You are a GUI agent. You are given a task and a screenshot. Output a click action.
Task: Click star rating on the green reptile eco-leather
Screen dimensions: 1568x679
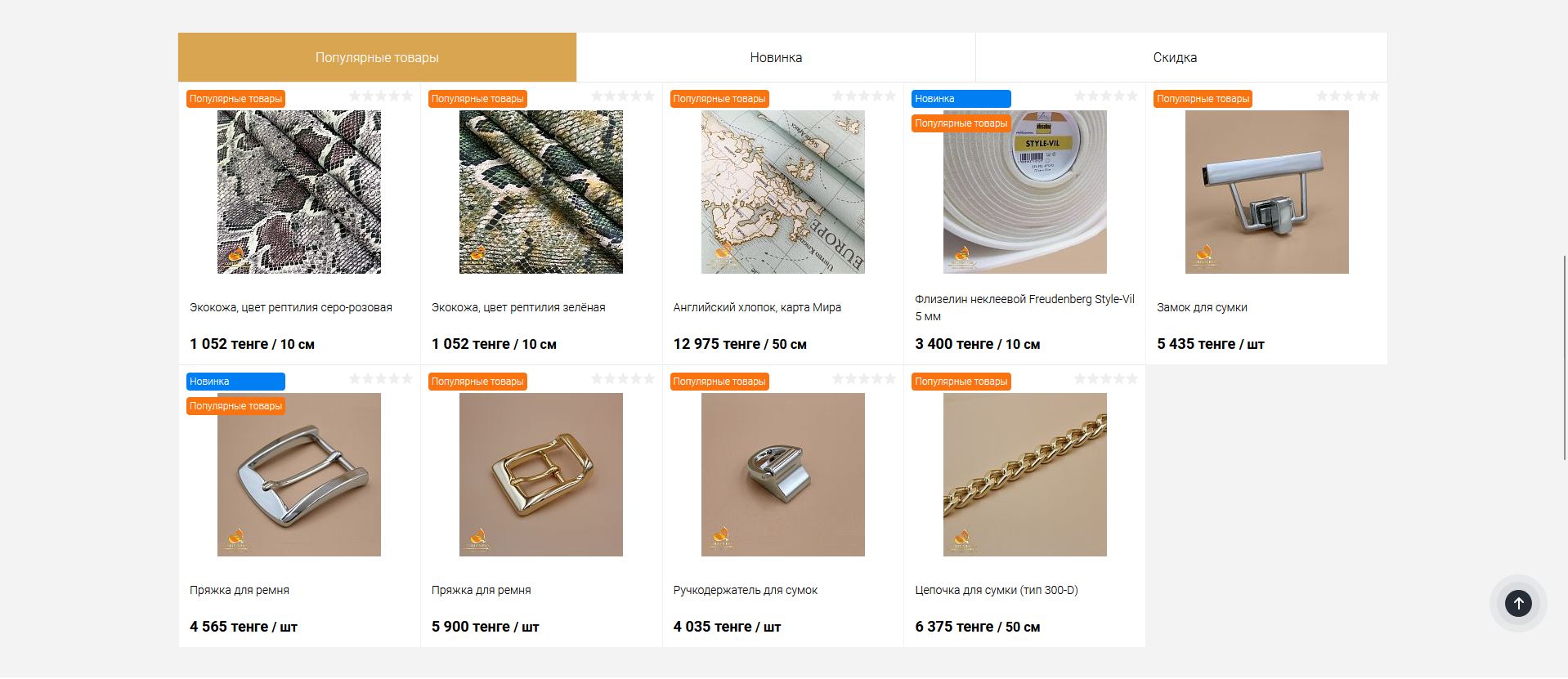click(623, 96)
